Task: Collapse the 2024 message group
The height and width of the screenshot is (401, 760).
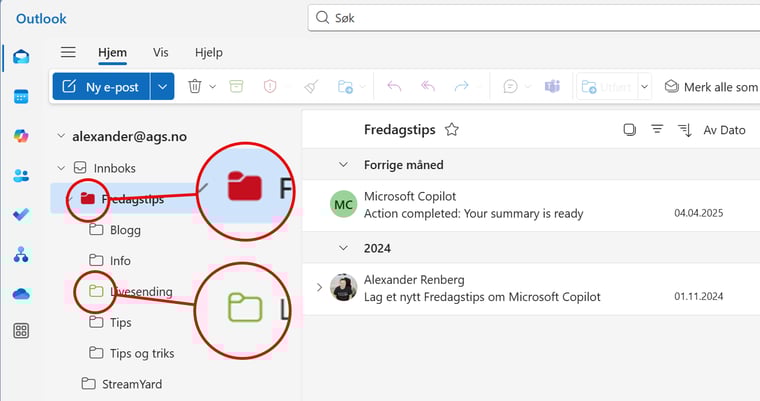Action: point(343,248)
